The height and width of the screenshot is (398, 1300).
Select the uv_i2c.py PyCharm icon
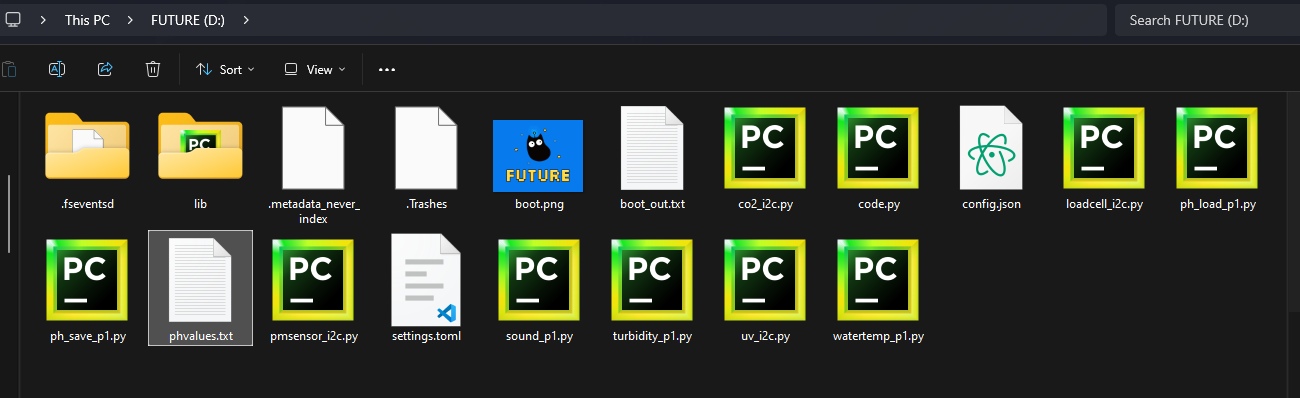click(x=765, y=280)
